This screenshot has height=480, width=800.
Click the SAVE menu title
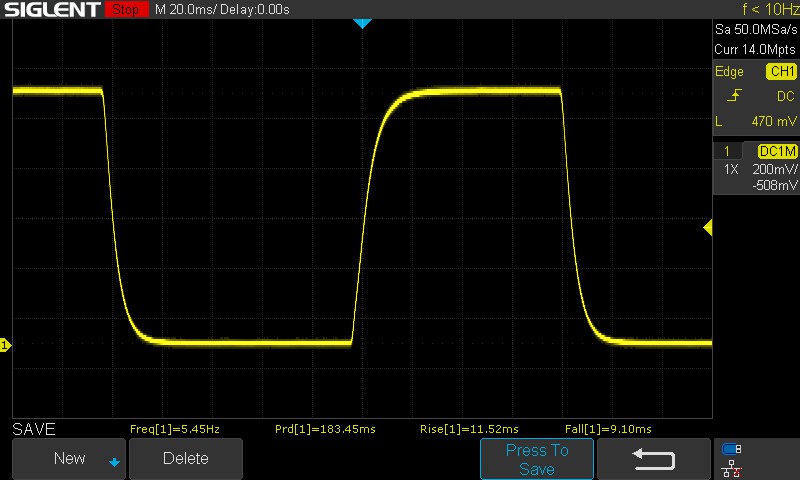pos(34,429)
